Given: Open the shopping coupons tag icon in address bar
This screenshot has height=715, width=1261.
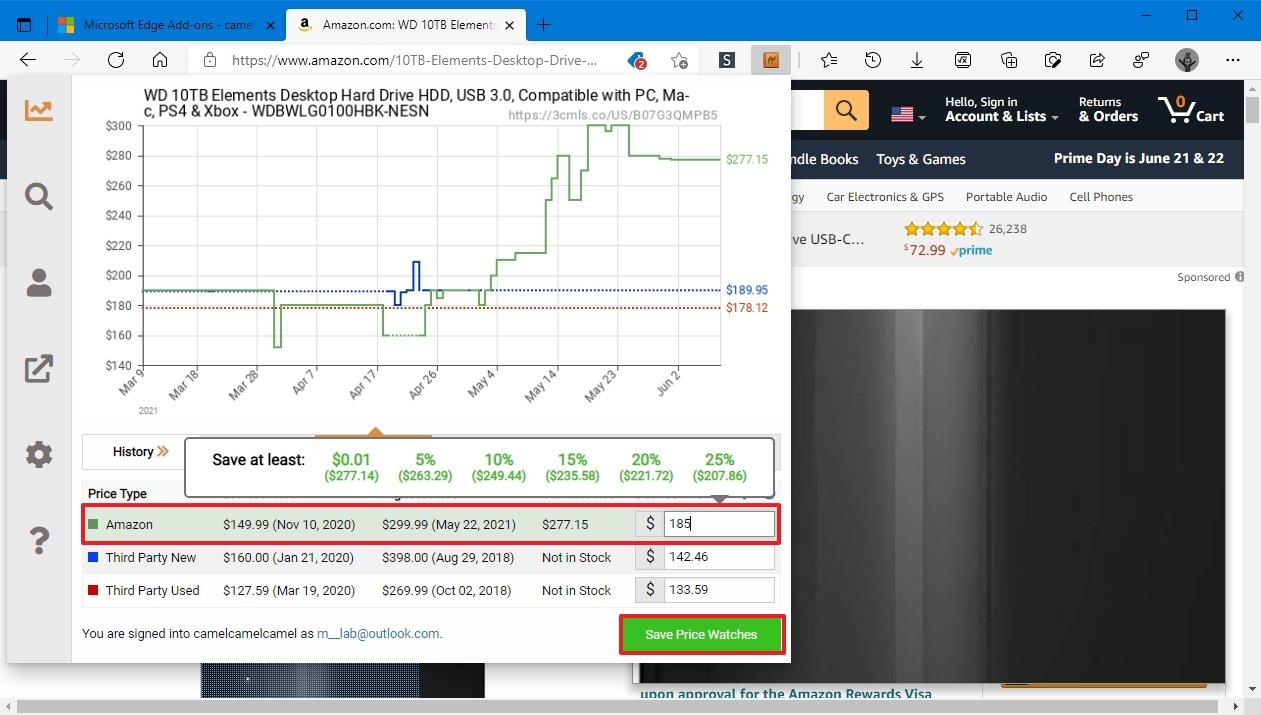Looking at the screenshot, I should tap(636, 60).
